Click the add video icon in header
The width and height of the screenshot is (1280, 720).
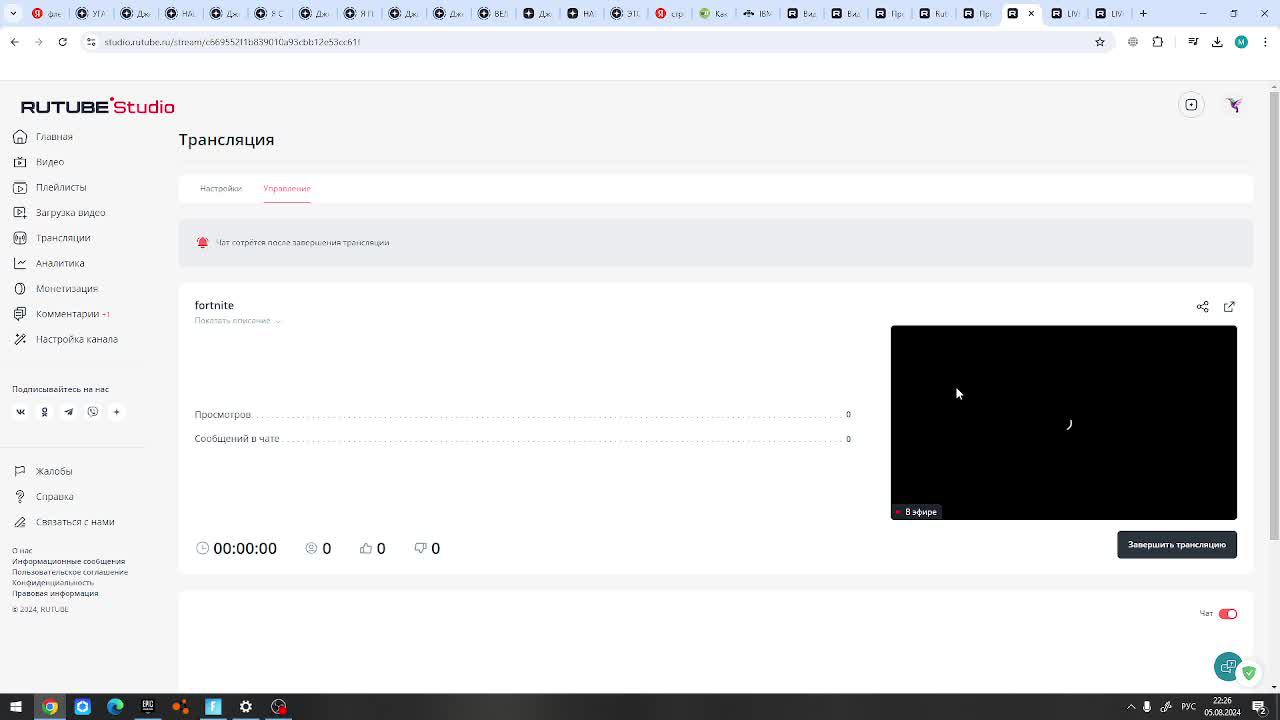pyautogui.click(x=1192, y=105)
